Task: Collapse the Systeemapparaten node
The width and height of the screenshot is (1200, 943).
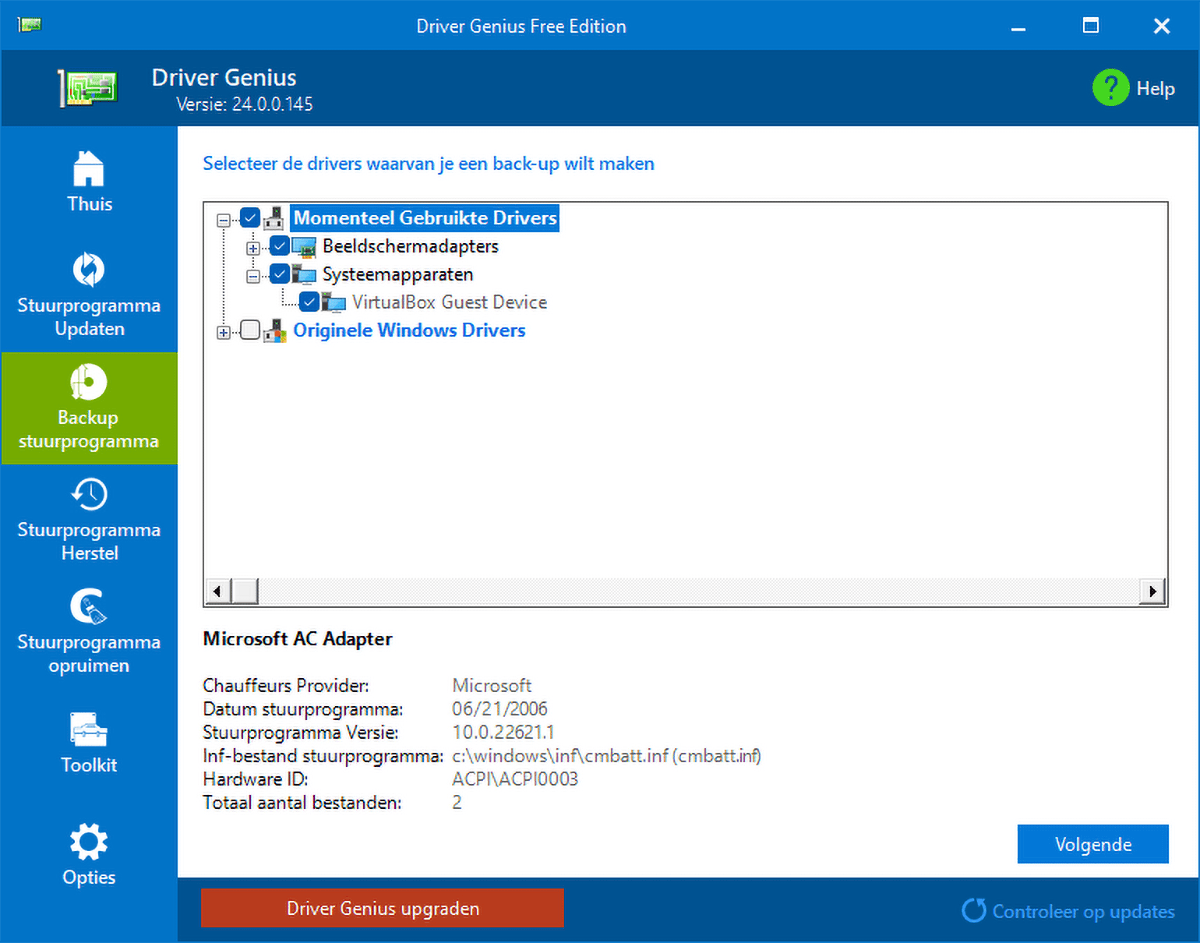Action: (x=253, y=275)
